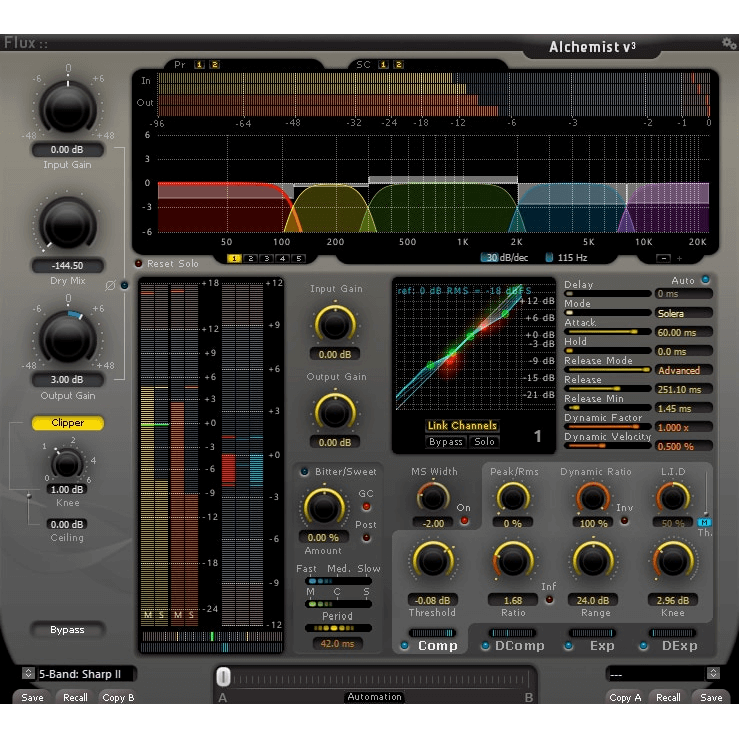Click the Inv LED near Dynamic Ratio
Screen dimensions: 739x739
(x=625, y=520)
